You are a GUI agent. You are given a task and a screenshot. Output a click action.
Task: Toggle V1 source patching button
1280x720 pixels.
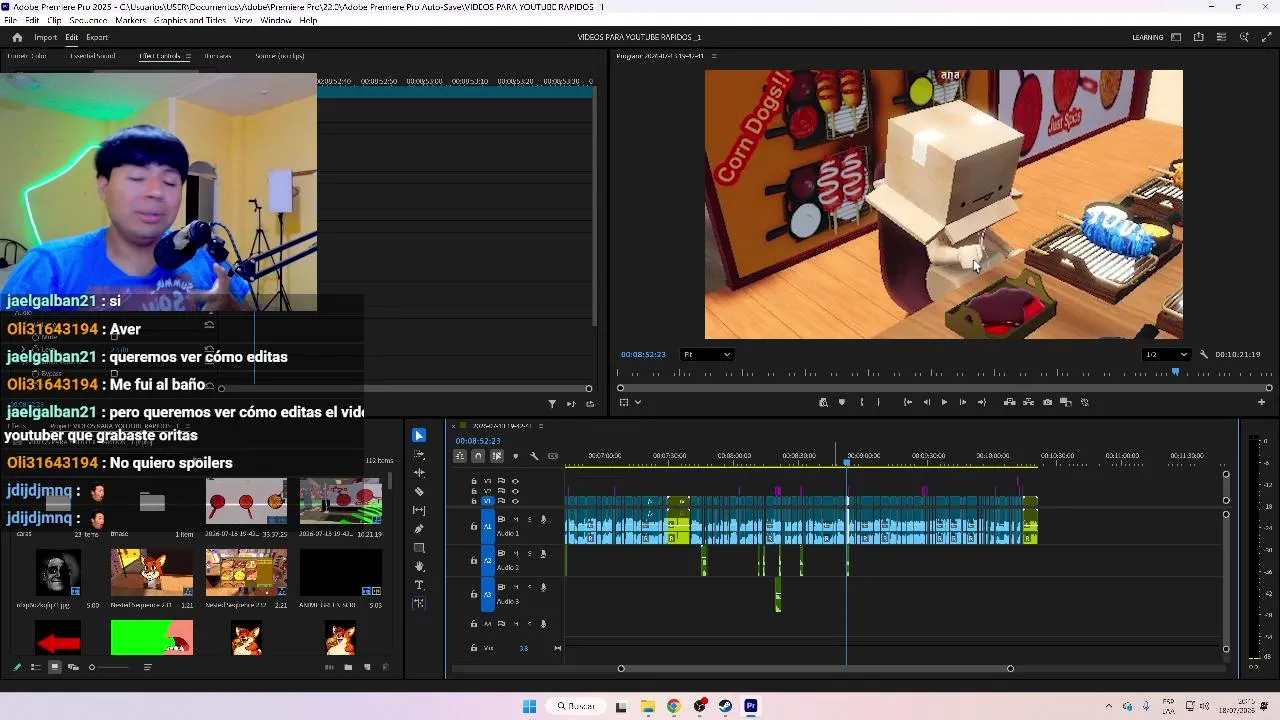click(488, 501)
